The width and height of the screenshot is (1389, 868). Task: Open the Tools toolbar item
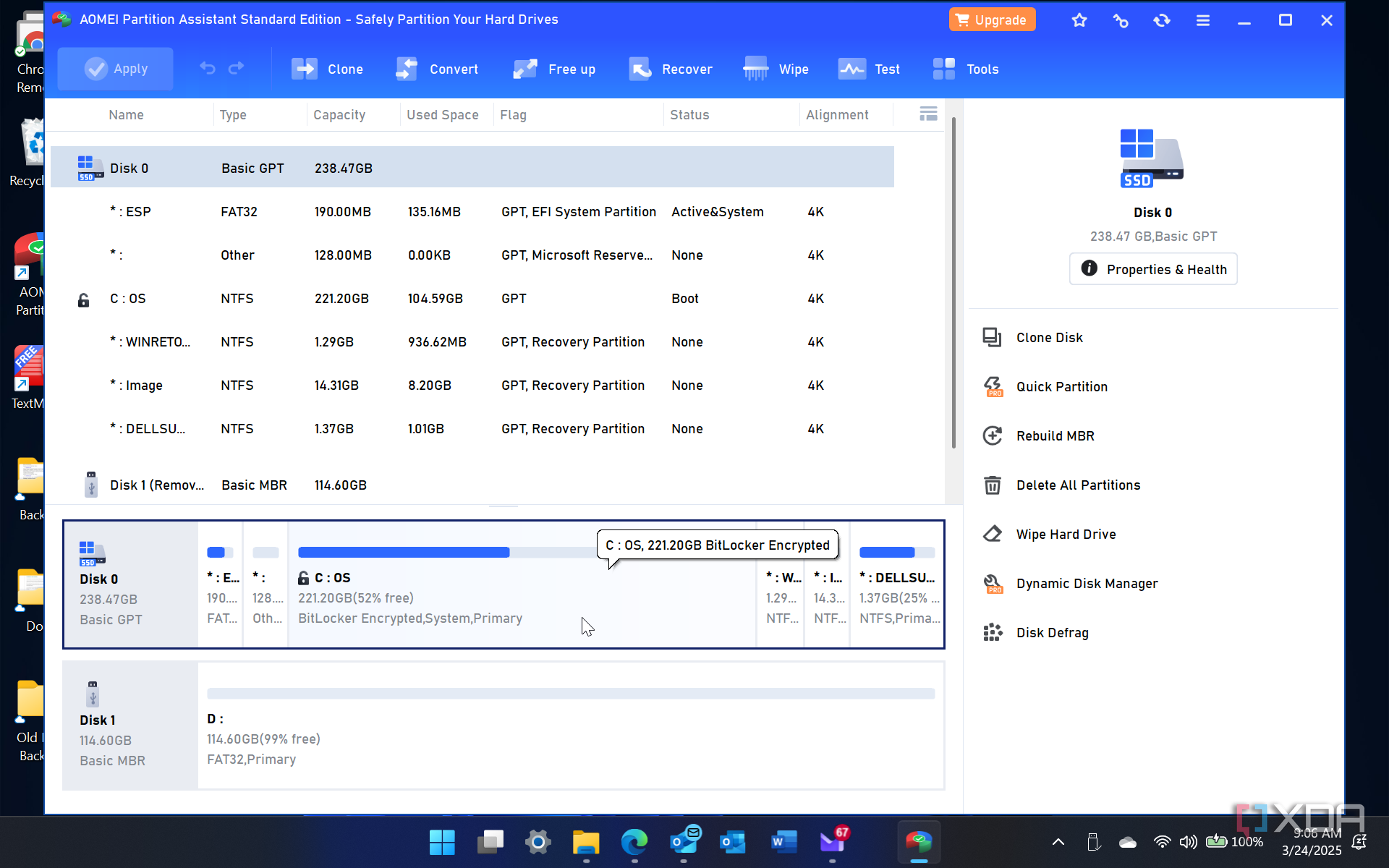pyautogui.click(x=966, y=69)
